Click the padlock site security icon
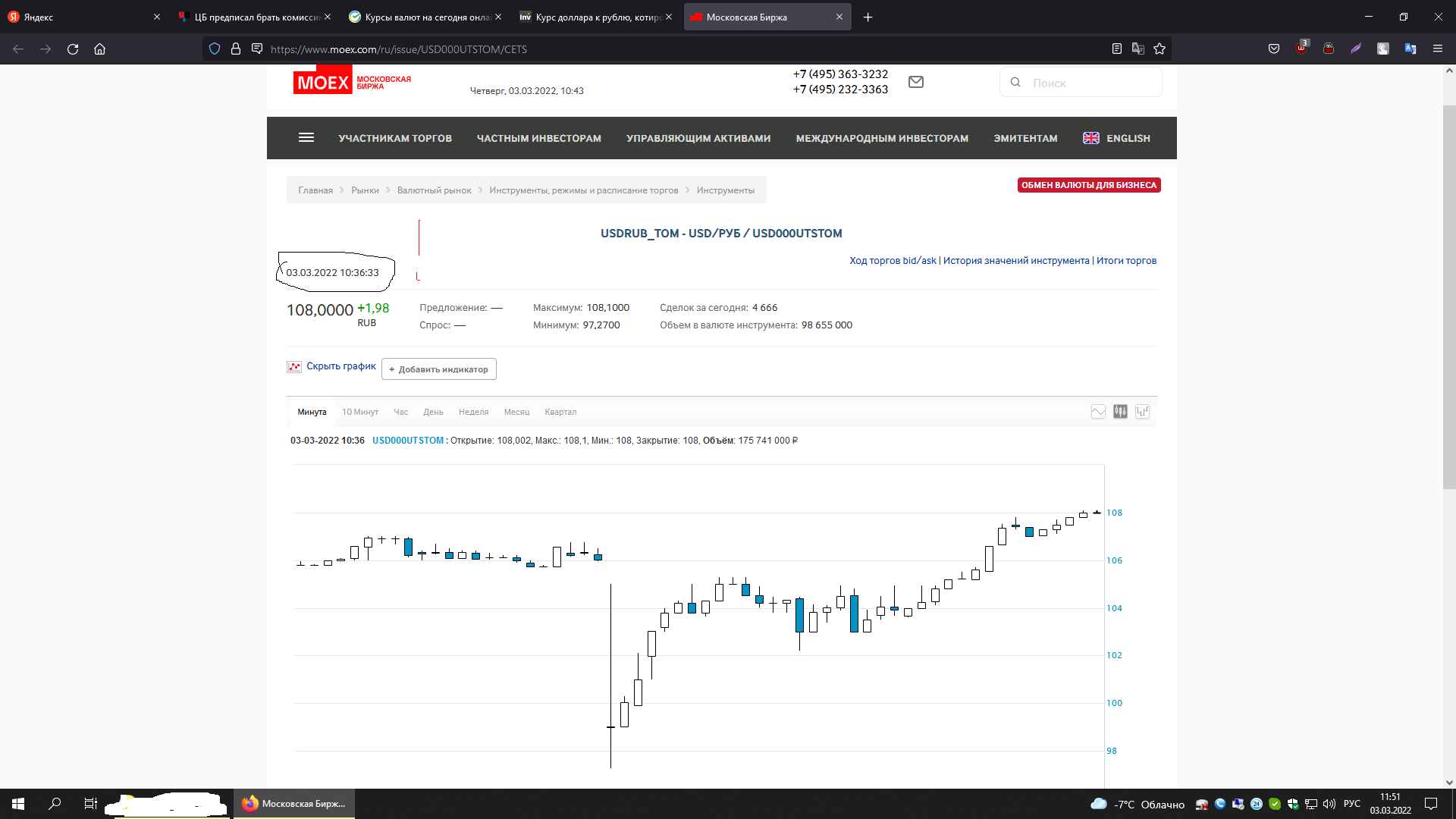This screenshot has height=819, width=1456. 236,49
